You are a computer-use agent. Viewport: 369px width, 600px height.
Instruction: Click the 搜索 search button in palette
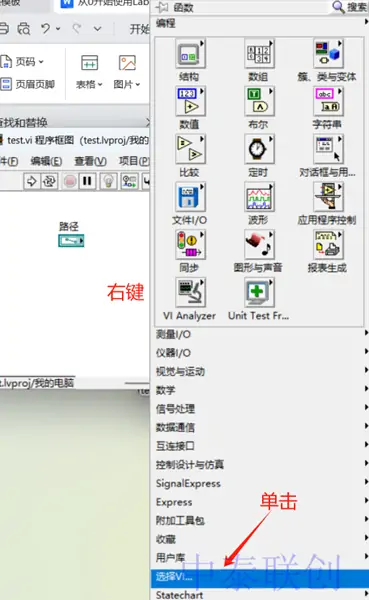click(349, 7)
